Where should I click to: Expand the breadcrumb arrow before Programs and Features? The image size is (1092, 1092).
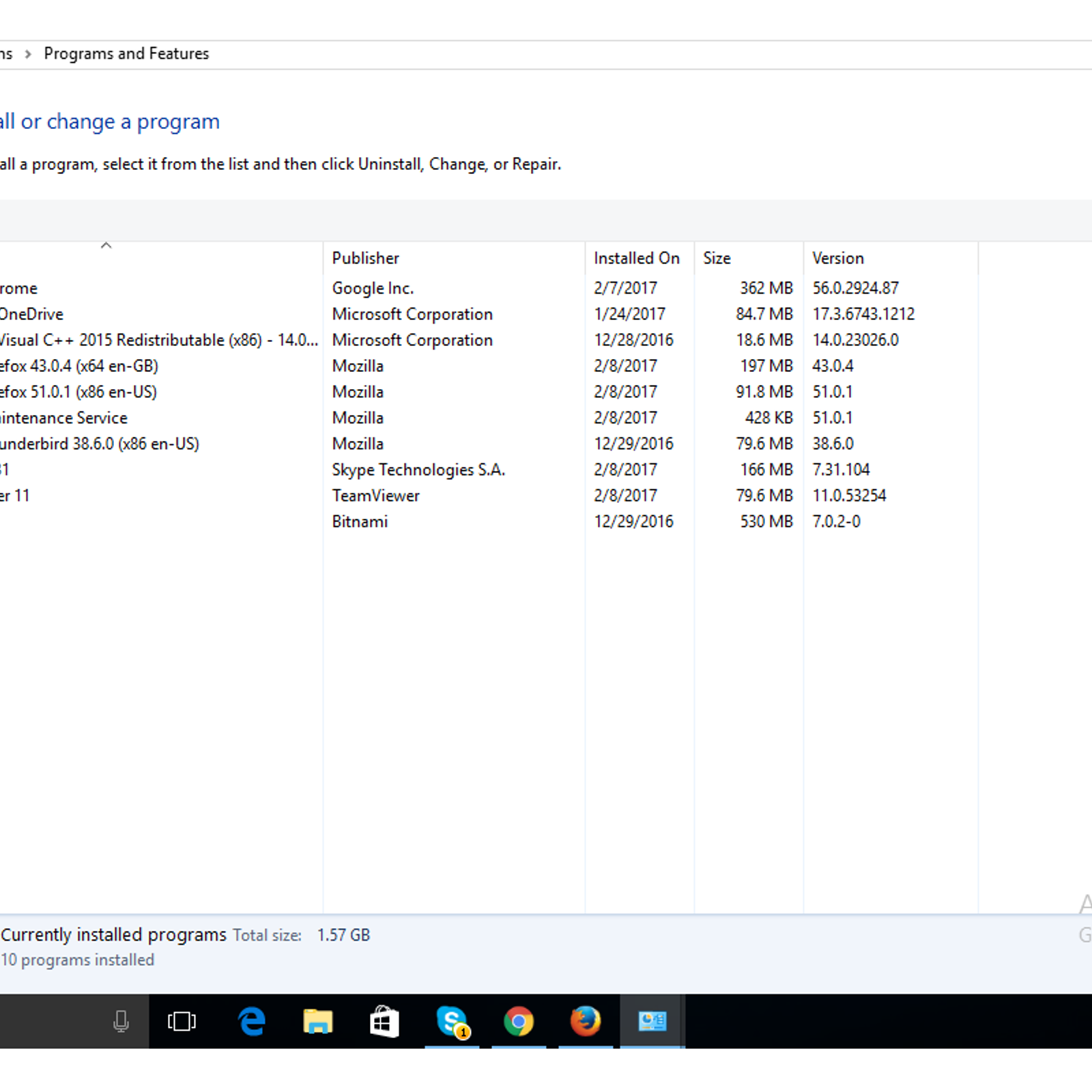point(28,54)
